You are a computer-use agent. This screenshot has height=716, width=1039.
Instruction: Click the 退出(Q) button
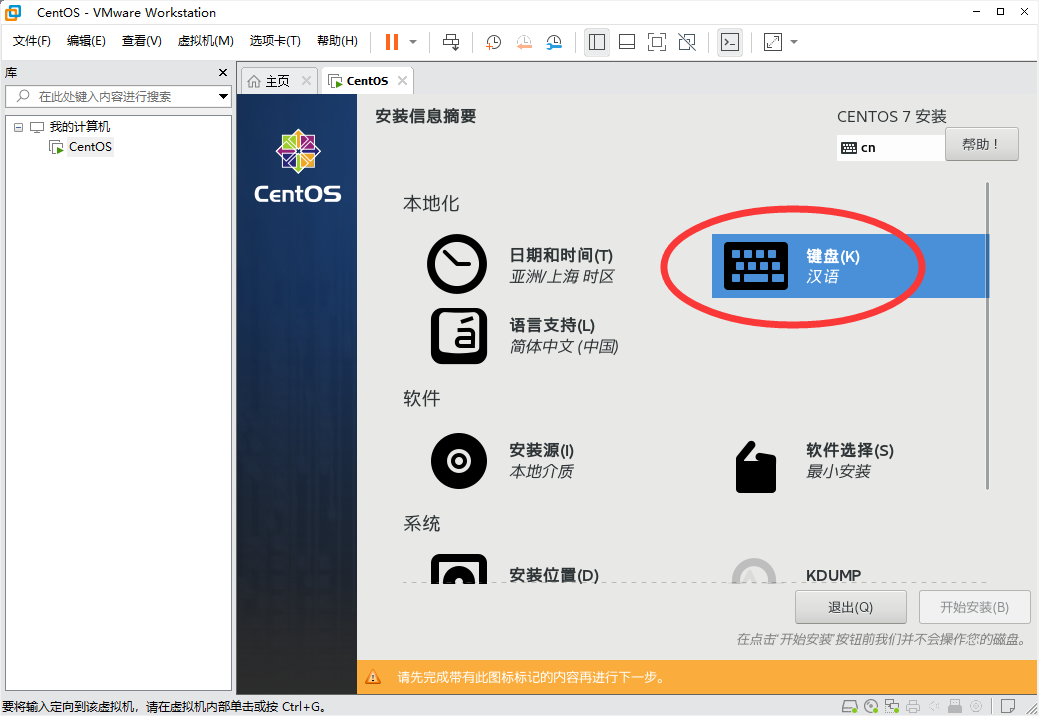click(x=851, y=607)
